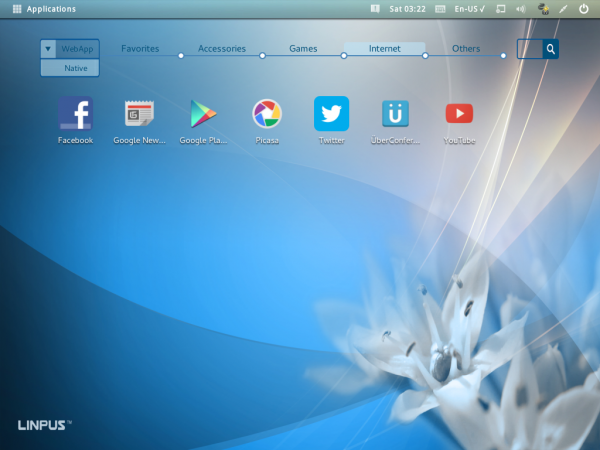Select the Internet category tab
The image size is (600, 450).
pyautogui.click(x=385, y=49)
